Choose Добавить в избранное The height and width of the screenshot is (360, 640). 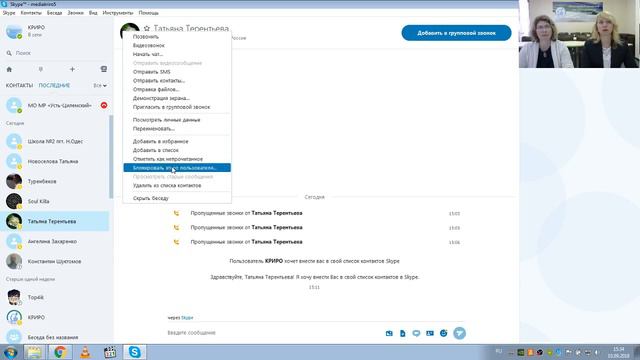click(x=177, y=142)
